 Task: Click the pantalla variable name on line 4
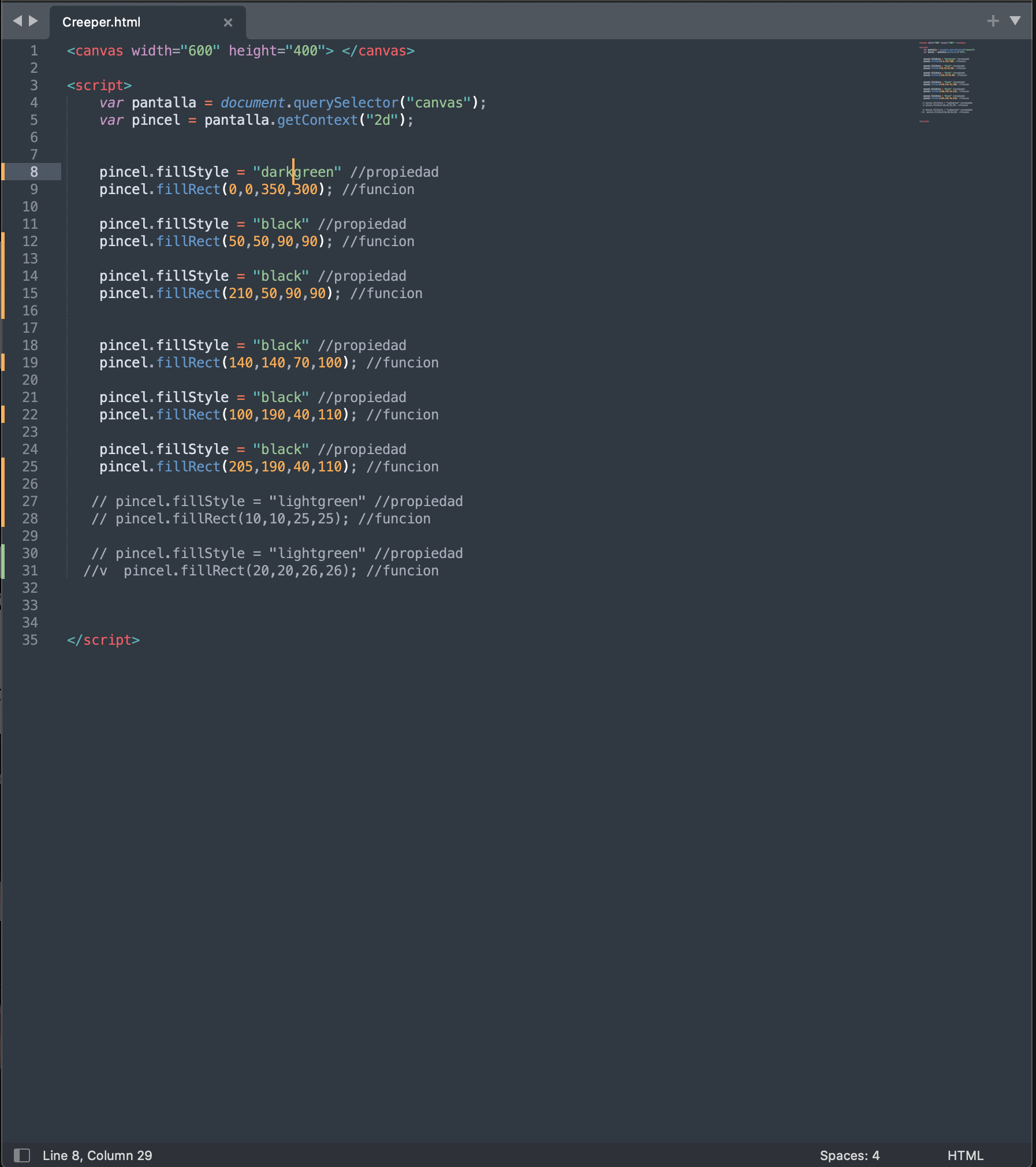pos(164,103)
